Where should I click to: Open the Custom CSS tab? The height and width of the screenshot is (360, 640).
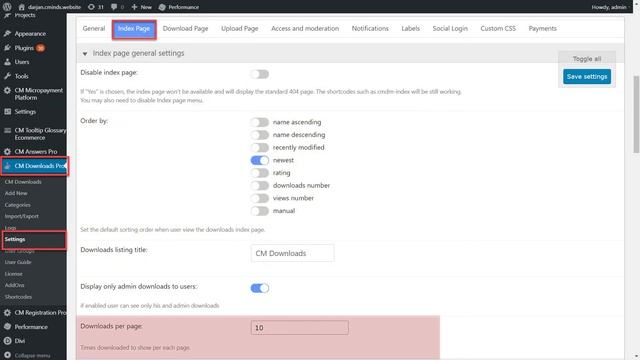coord(498,29)
